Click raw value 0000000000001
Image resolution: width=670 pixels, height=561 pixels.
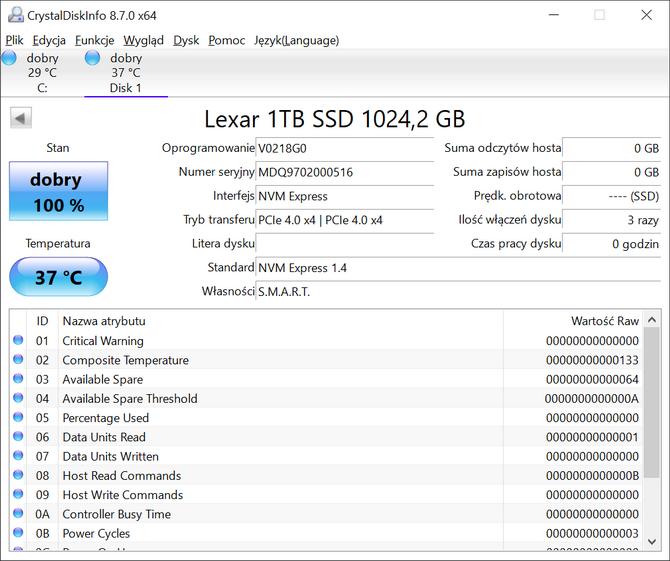pyautogui.click(x=592, y=437)
